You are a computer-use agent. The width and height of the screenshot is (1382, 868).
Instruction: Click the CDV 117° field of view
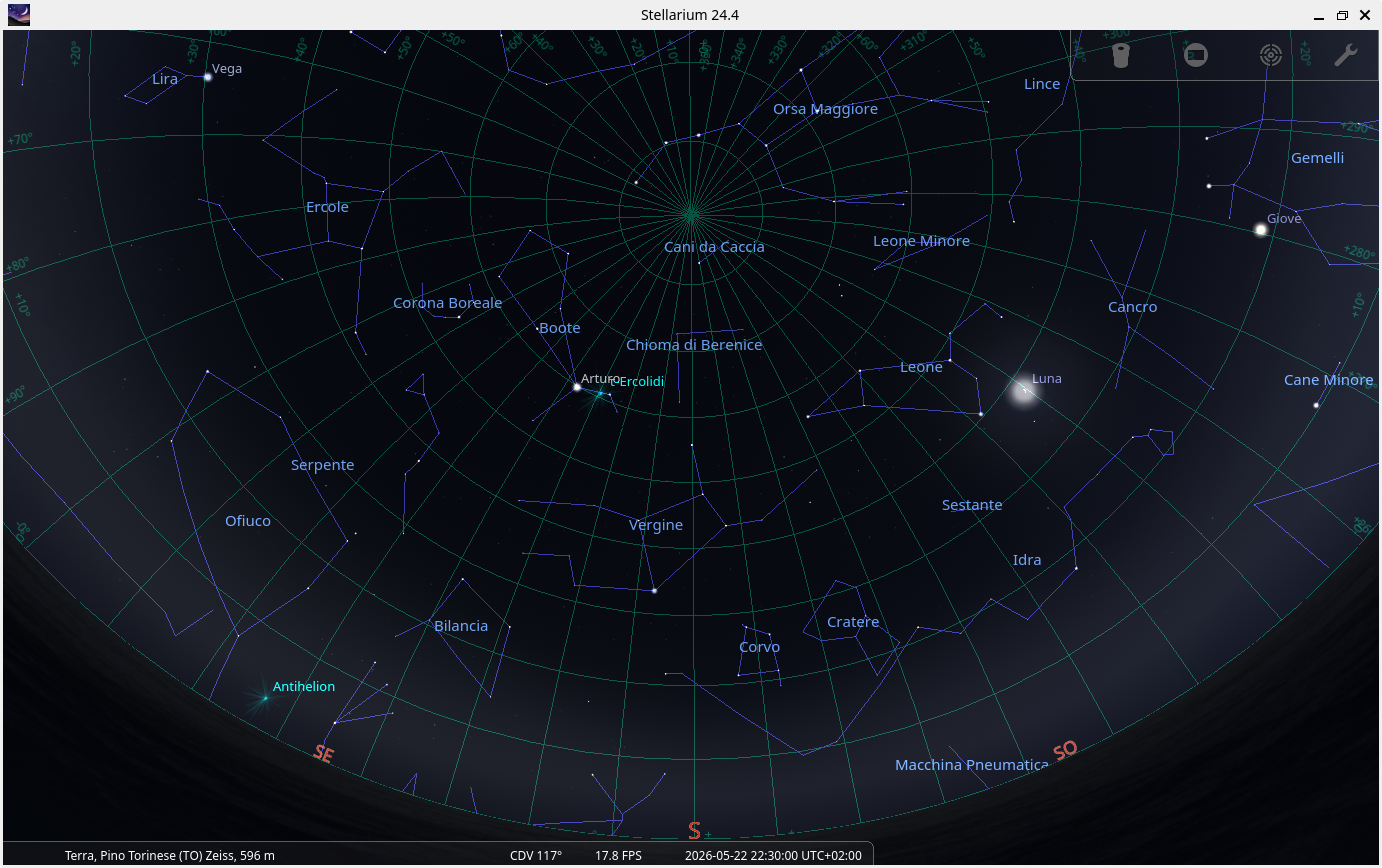point(536,856)
